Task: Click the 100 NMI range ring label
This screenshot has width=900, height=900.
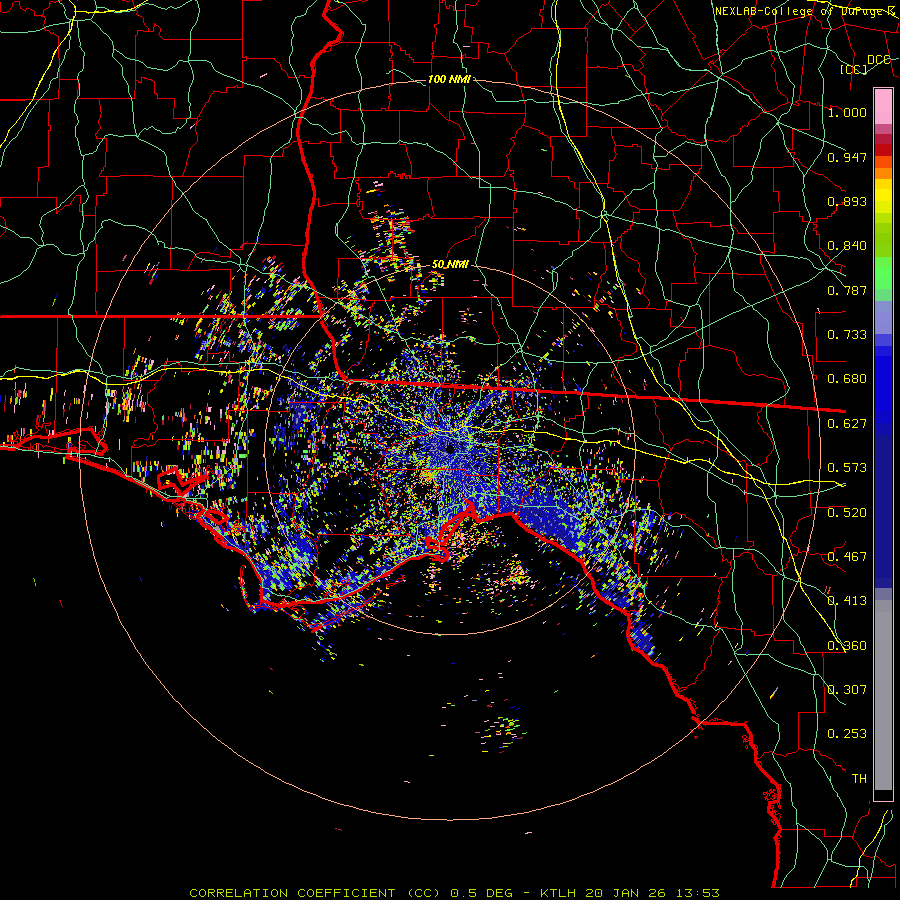Action: [x=449, y=79]
